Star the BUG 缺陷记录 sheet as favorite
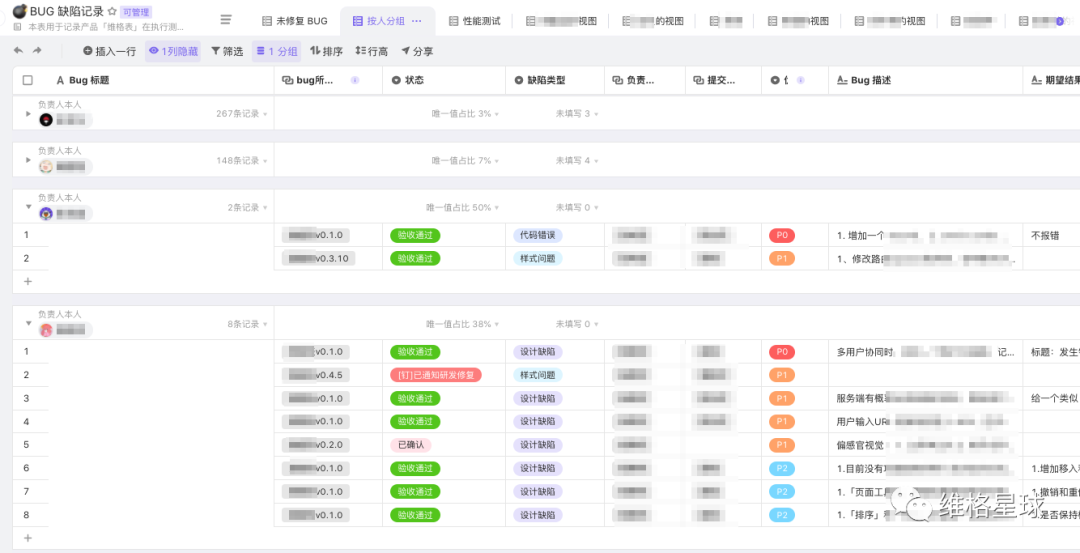The height and width of the screenshot is (553, 1080). (x=112, y=11)
